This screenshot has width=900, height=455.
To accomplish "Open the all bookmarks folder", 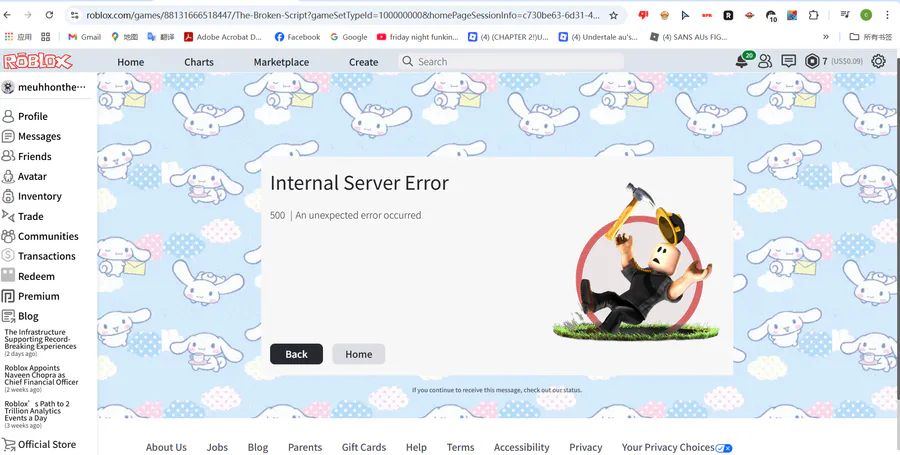I will pos(871,37).
